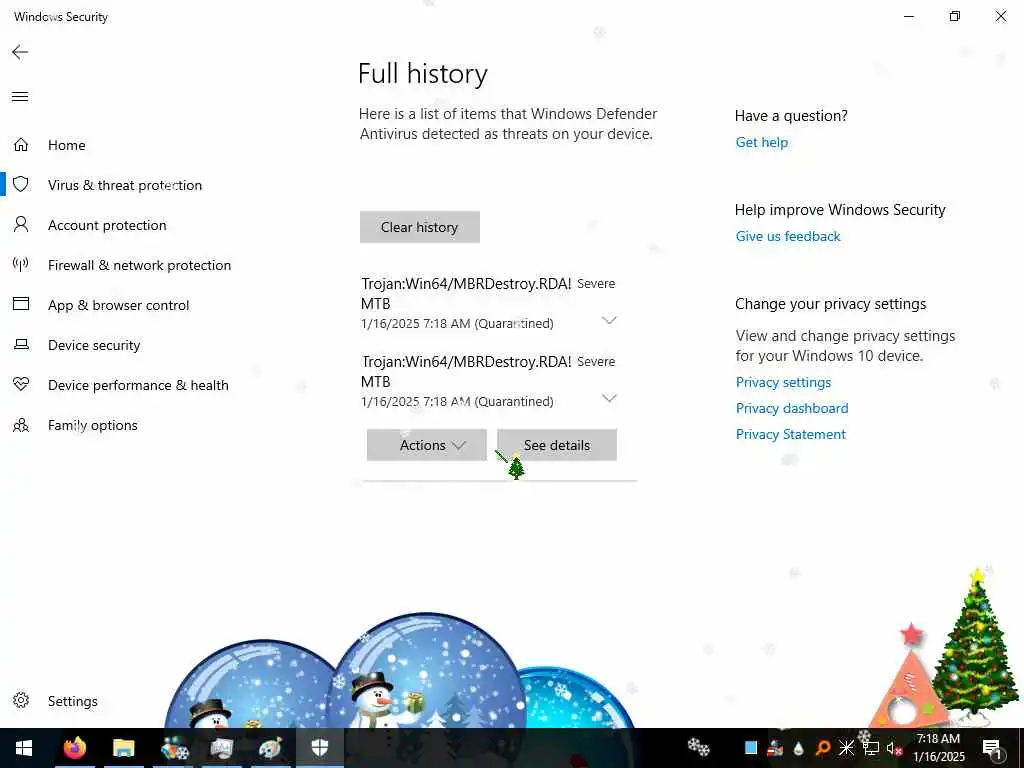Go back using the back arrow
This screenshot has width=1024, height=768.
[20, 52]
